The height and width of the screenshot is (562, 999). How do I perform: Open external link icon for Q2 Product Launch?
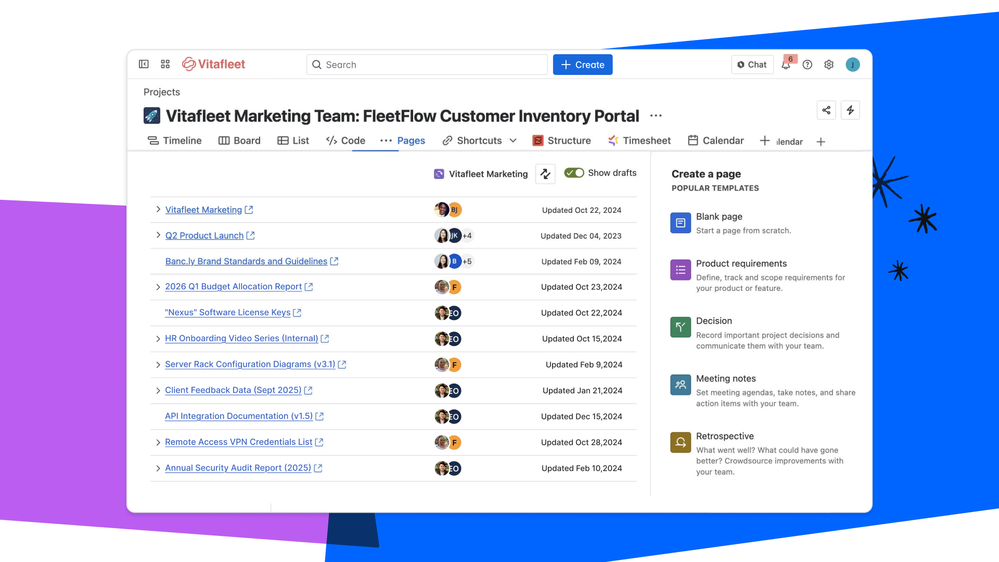[250, 236]
